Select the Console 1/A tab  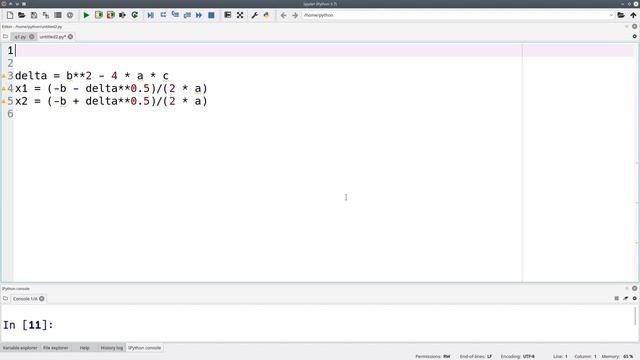[25, 299]
